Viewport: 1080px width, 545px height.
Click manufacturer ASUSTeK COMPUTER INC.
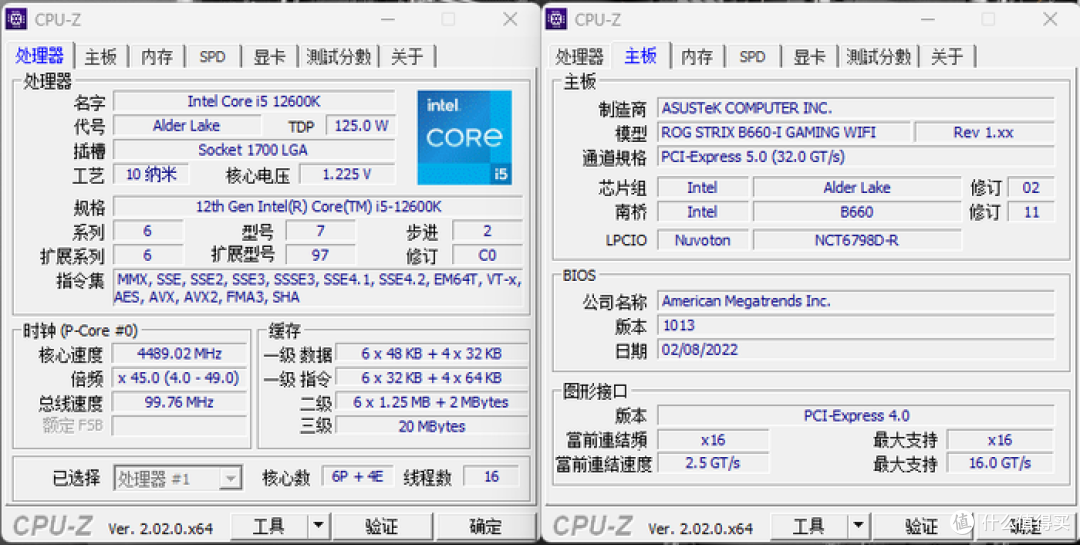(x=855, y=108)
